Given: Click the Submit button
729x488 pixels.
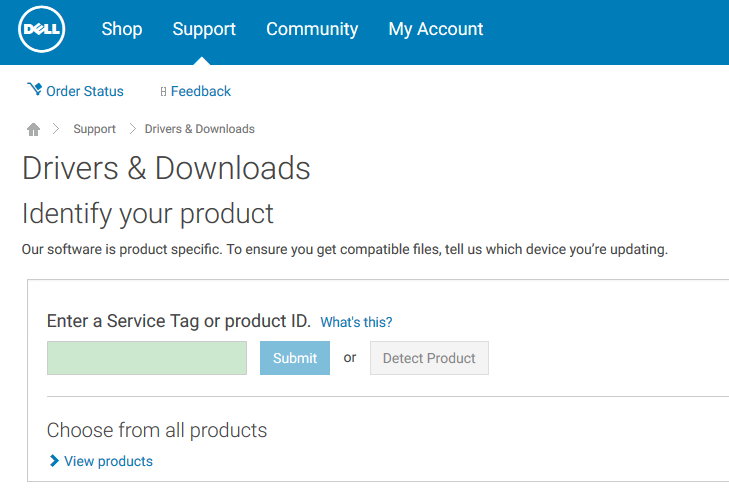Looking at the screenshot, I should (x=295, y=358).
